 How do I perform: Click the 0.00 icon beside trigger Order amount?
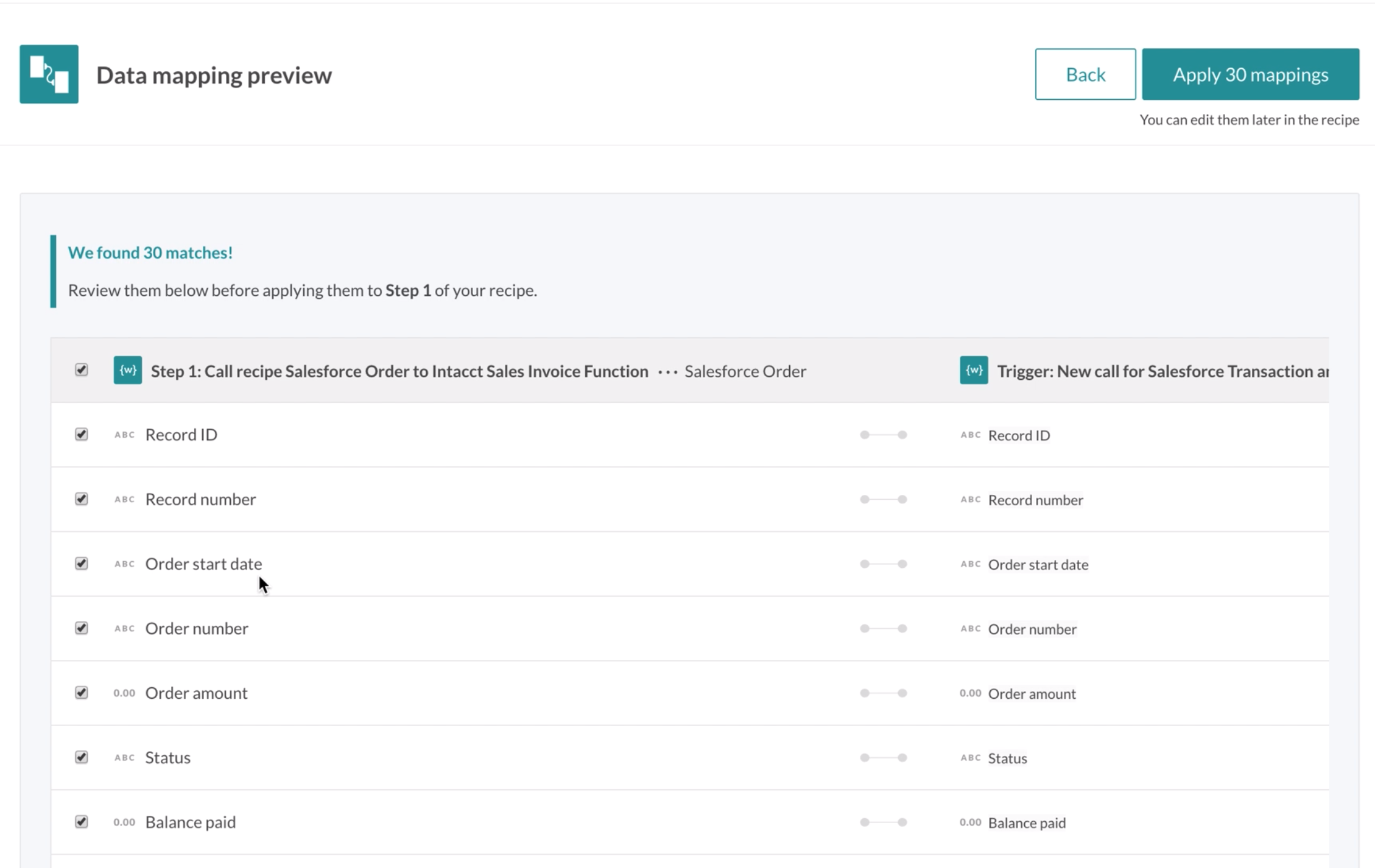[x=971, y=693]
